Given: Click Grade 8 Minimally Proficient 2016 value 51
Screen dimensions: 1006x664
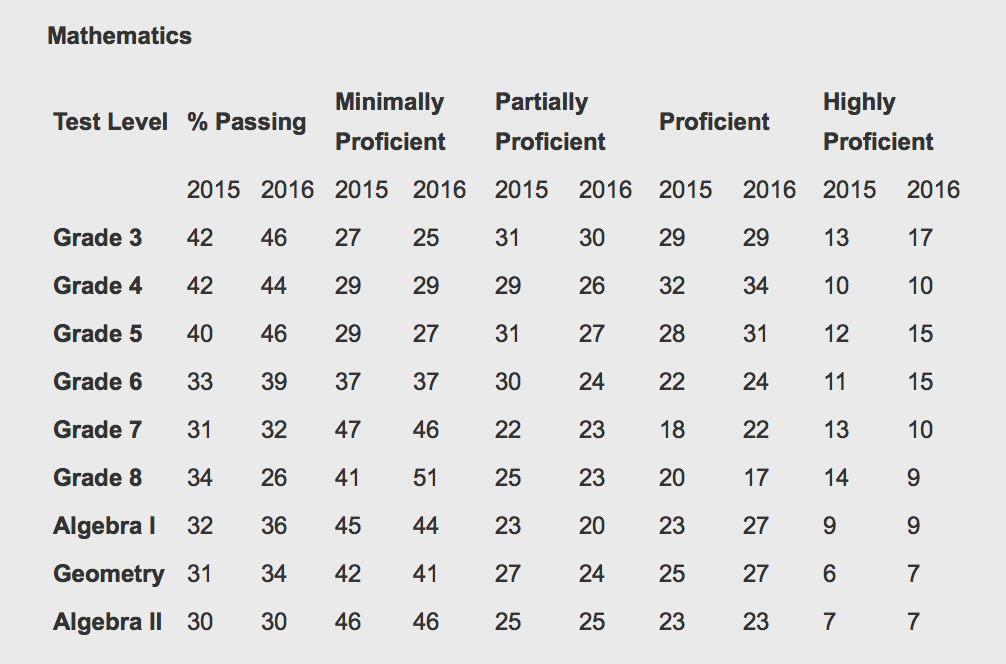Looking at the screenshot, I should (425, 477).
